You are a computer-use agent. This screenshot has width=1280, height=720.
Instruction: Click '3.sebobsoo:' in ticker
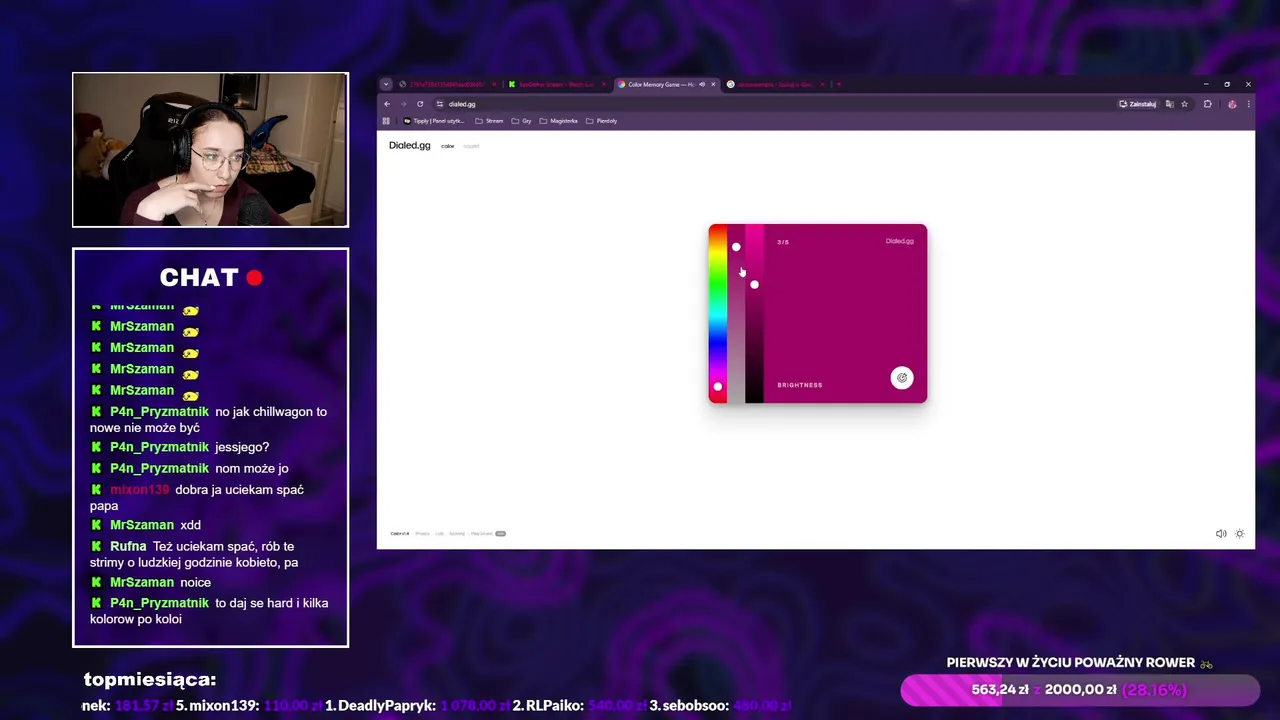(689, 706)
